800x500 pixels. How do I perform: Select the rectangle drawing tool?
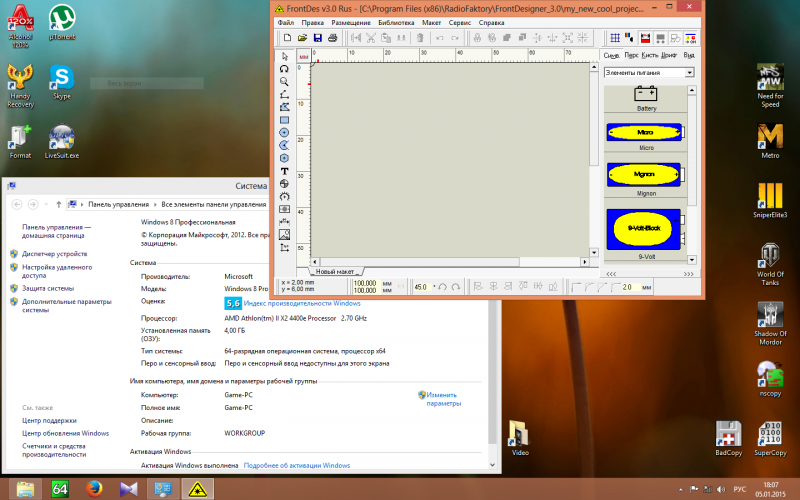285,119
